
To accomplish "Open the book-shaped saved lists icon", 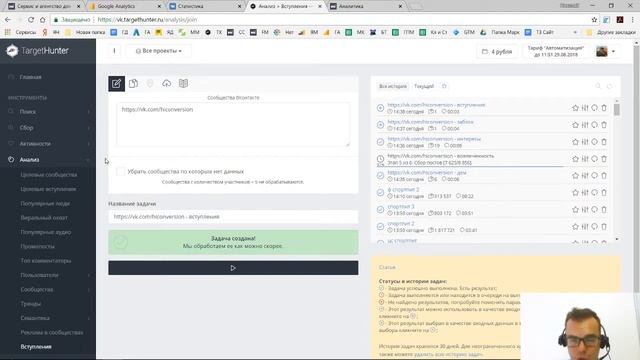I will [x=183, y=83].
